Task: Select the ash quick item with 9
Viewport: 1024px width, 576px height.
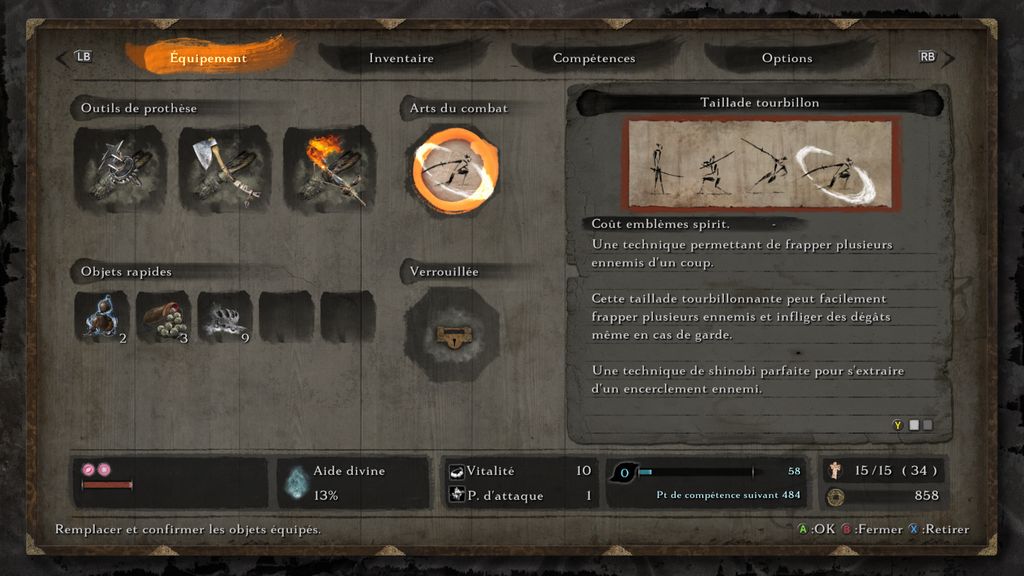Action: [225, 317]
